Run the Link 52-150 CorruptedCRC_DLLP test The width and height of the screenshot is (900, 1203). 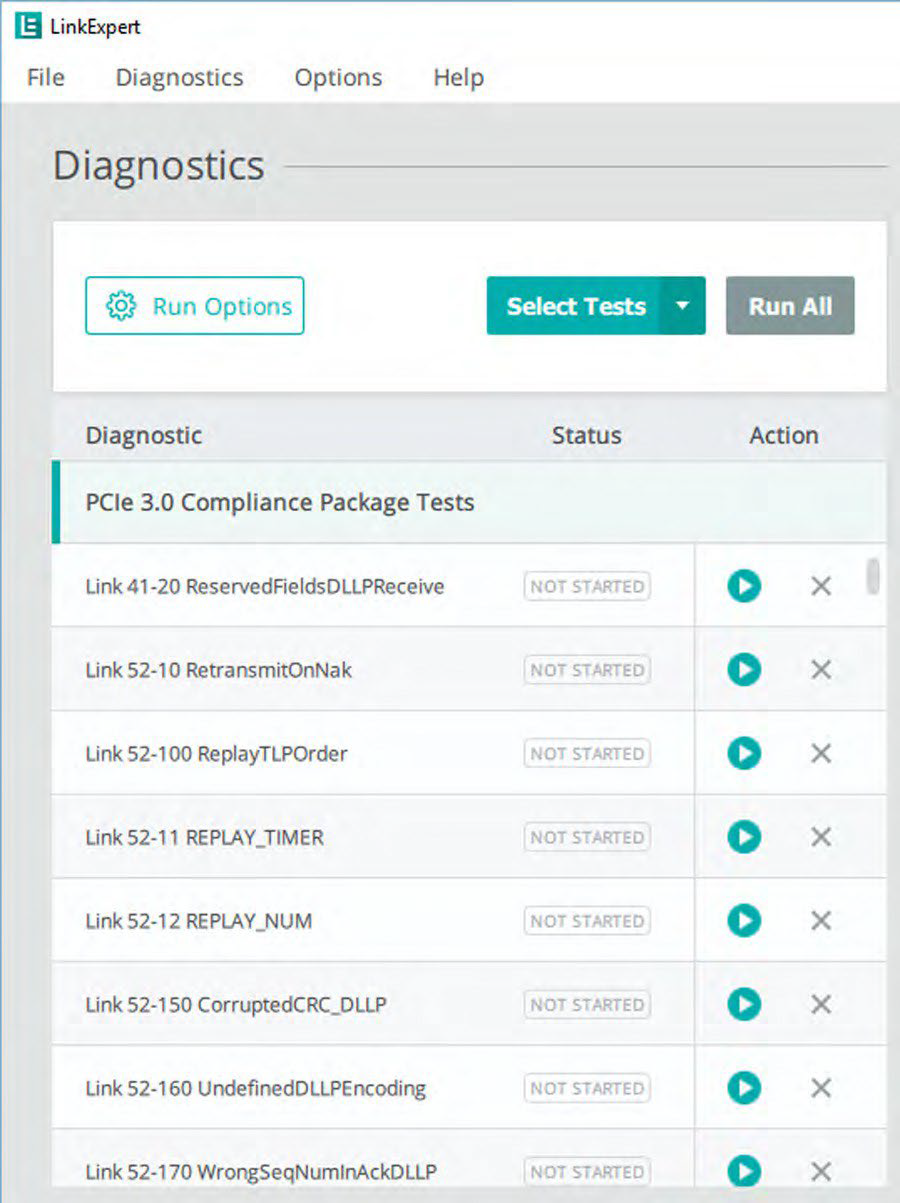point(744,1004)
